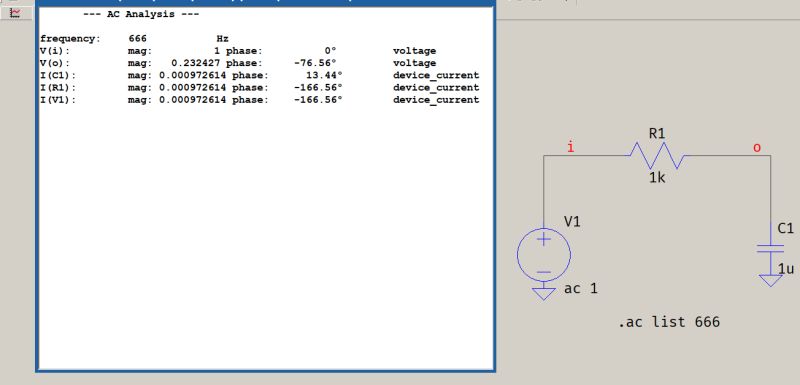Select resistor R1 symbol in schematic
800x385 pixels.
(x=657, y=156)
